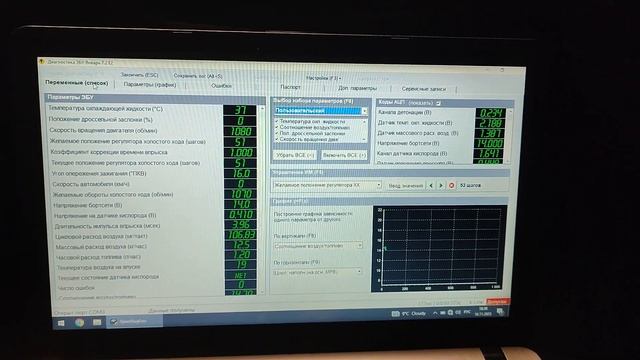
Task: Select the diagnostics app taskbar button
Action: [x=135, y=322]
